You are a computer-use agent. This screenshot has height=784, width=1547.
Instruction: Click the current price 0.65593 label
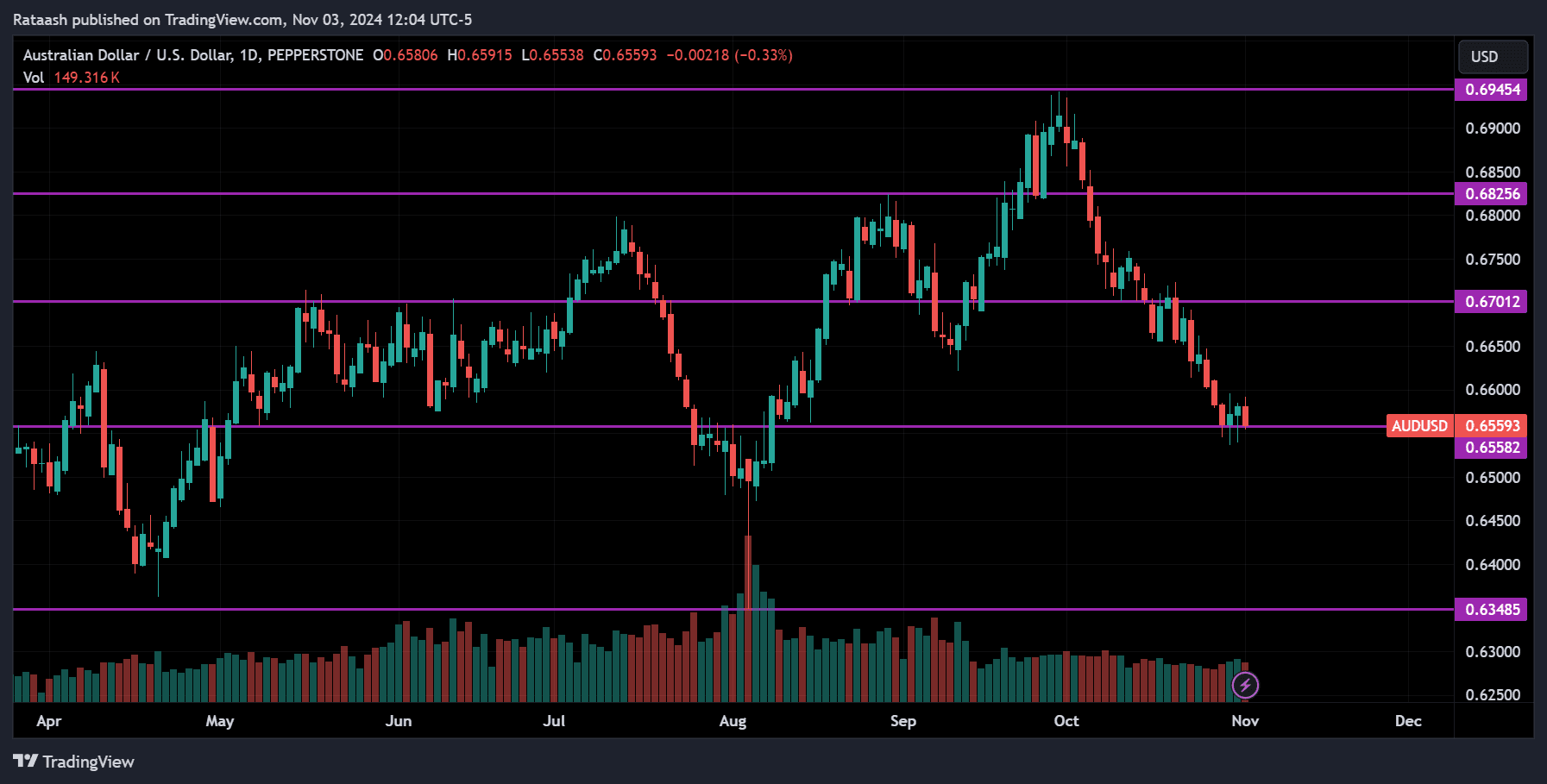[1491, 426]
